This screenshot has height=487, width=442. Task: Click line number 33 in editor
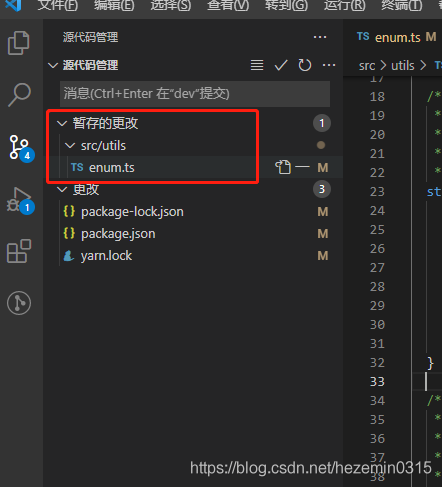tap(377, 382)
